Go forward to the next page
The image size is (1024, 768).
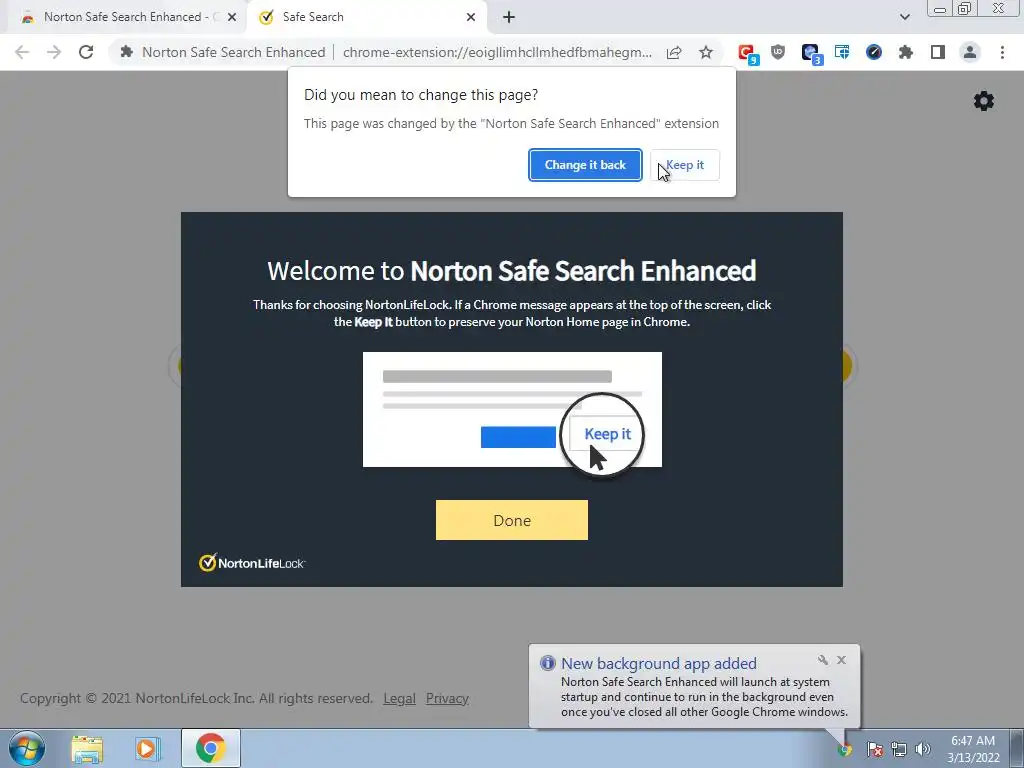point(54,52)
